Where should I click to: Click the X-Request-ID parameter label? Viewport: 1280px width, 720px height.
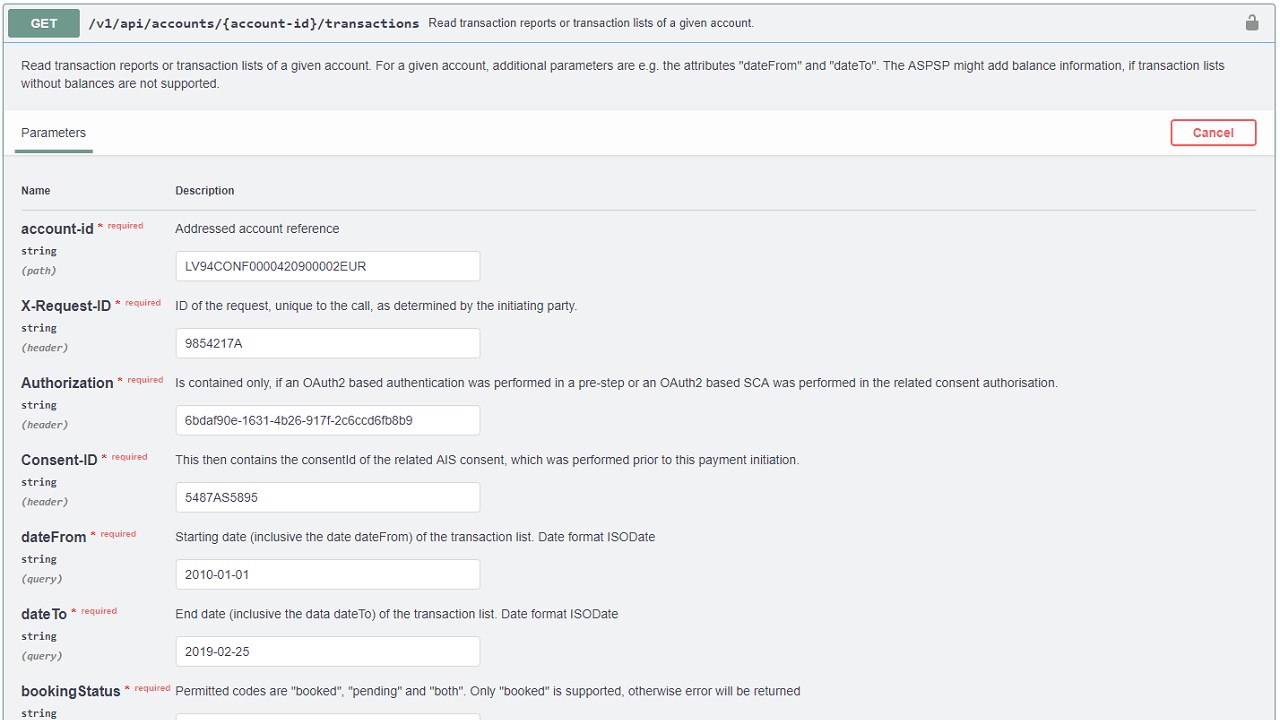pos(66,306)
